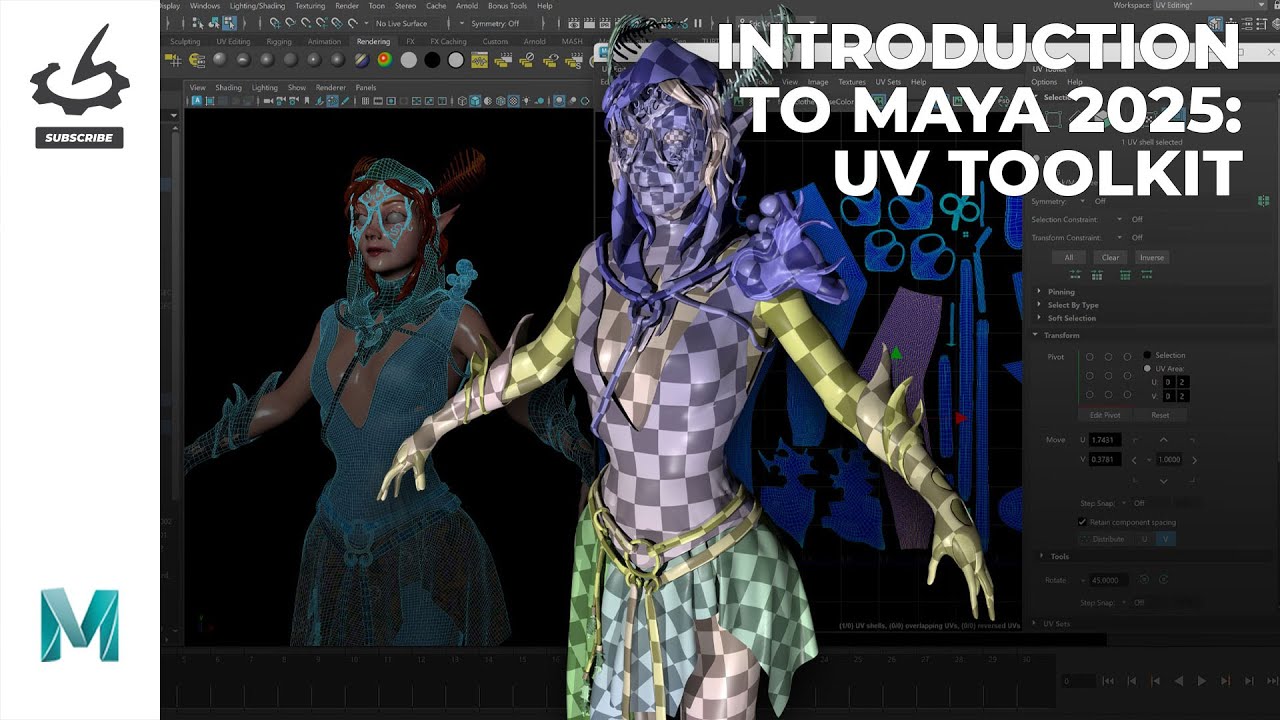Click the use all lights bulb icon

[x=527, y=101]
